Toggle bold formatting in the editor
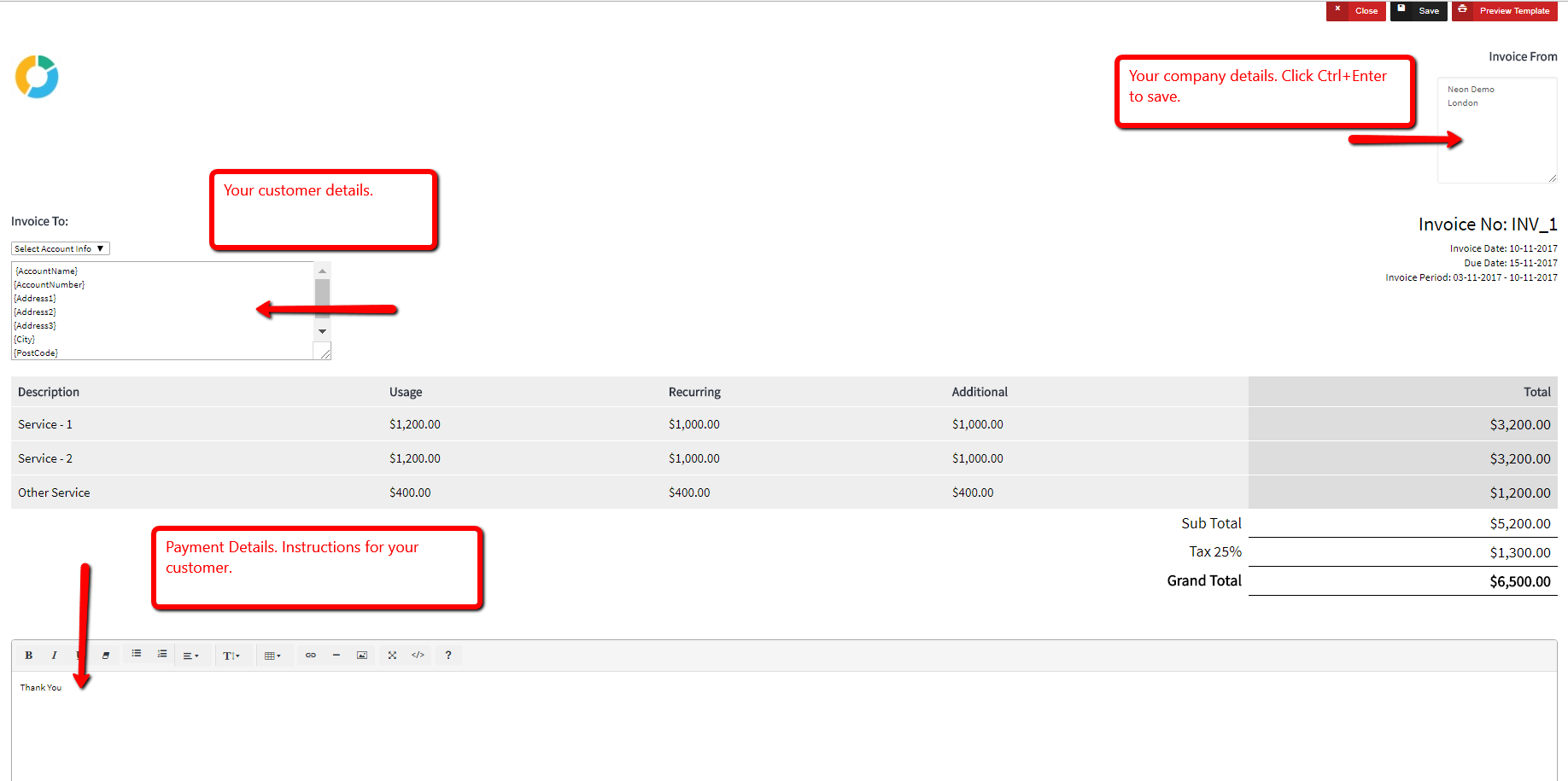1568x781 pixels. pyautogui.click(x=28, y=656)
